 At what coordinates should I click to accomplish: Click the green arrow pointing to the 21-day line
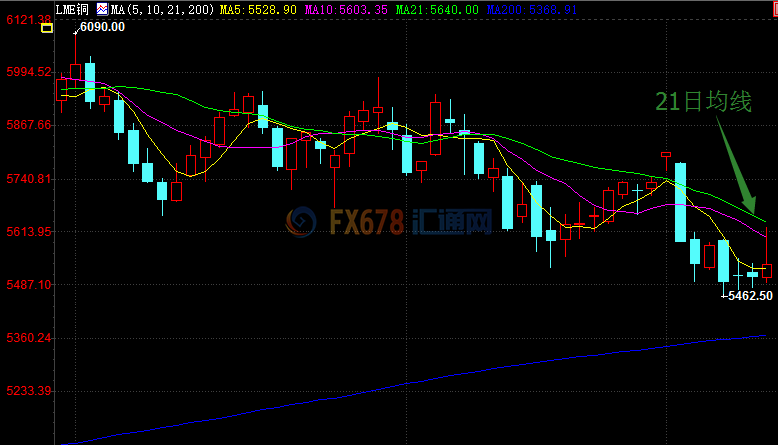736,164
